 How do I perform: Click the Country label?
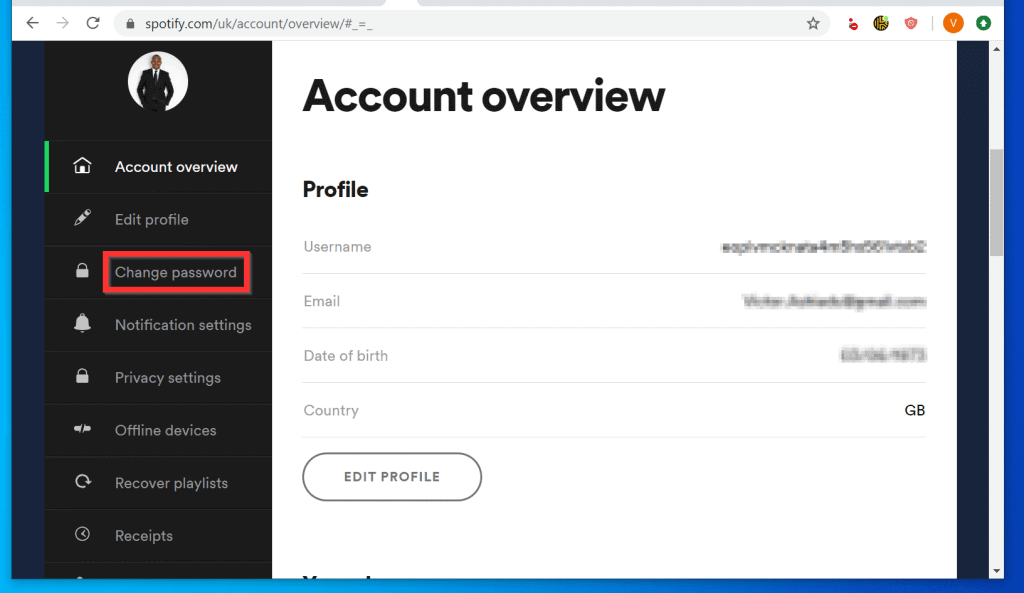[x=331, y=411]
